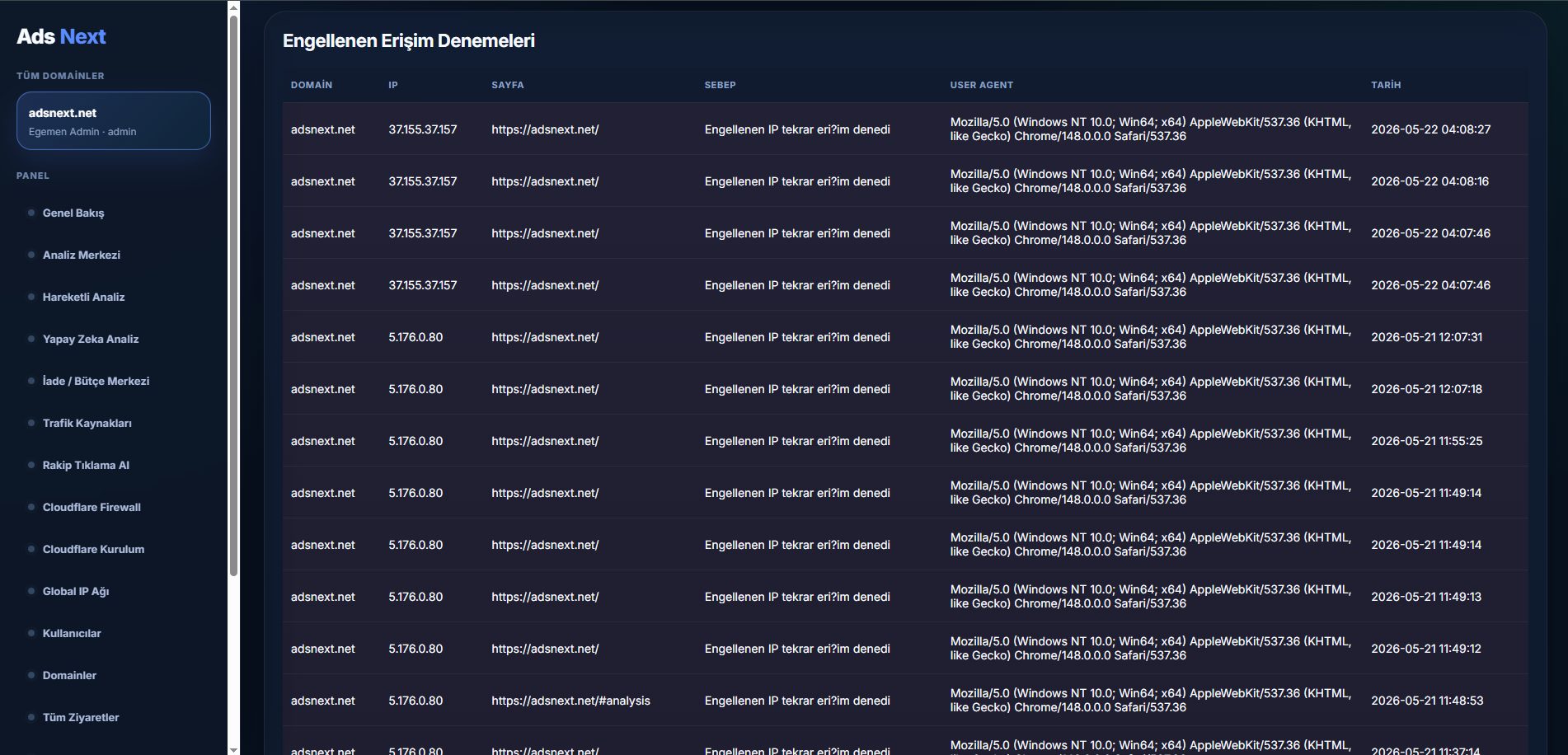Click the TARİH column header
Image resolution: width=1568 pixels, height=755 pixels.
1386,85
